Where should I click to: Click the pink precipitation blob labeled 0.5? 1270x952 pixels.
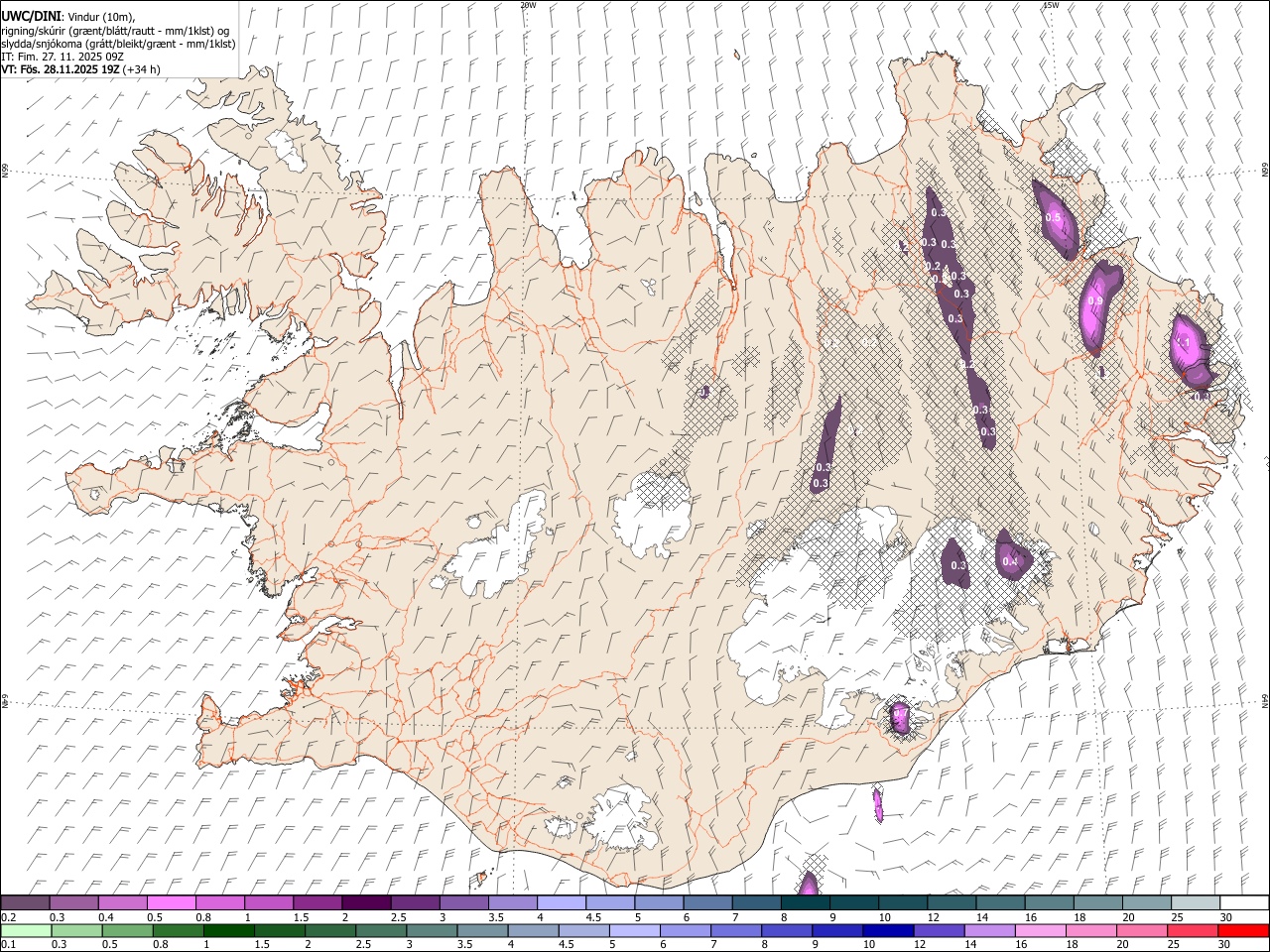[x=1054, y=218]
